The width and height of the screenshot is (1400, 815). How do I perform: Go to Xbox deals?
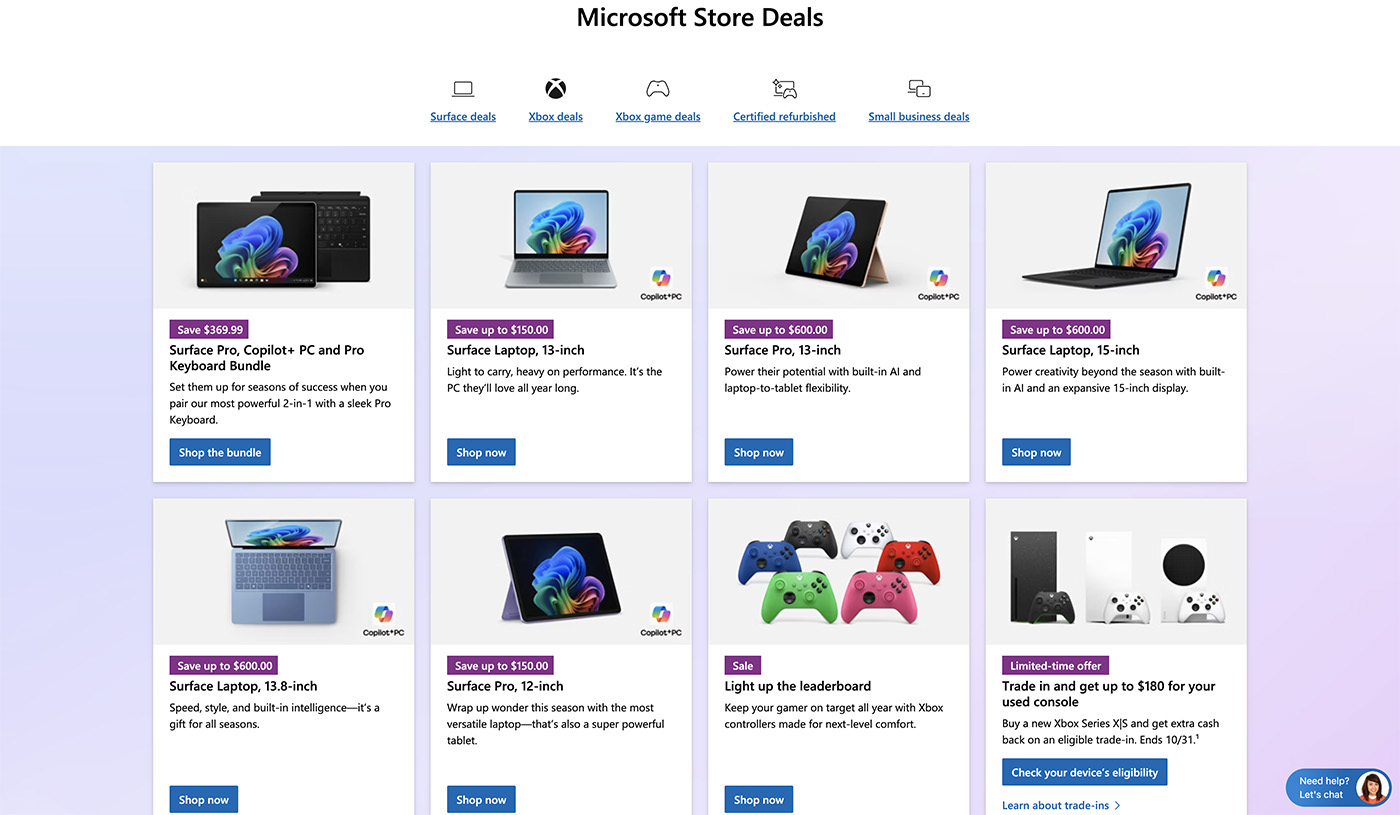(x=555, y=117)
